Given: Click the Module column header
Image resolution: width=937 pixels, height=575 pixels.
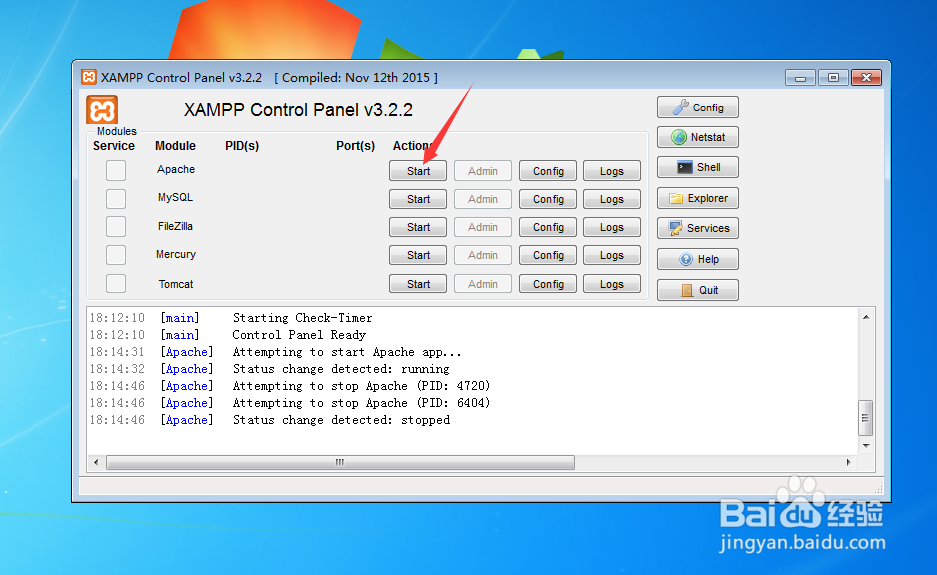Looking at the screenshot, I should tap(175, 146).
